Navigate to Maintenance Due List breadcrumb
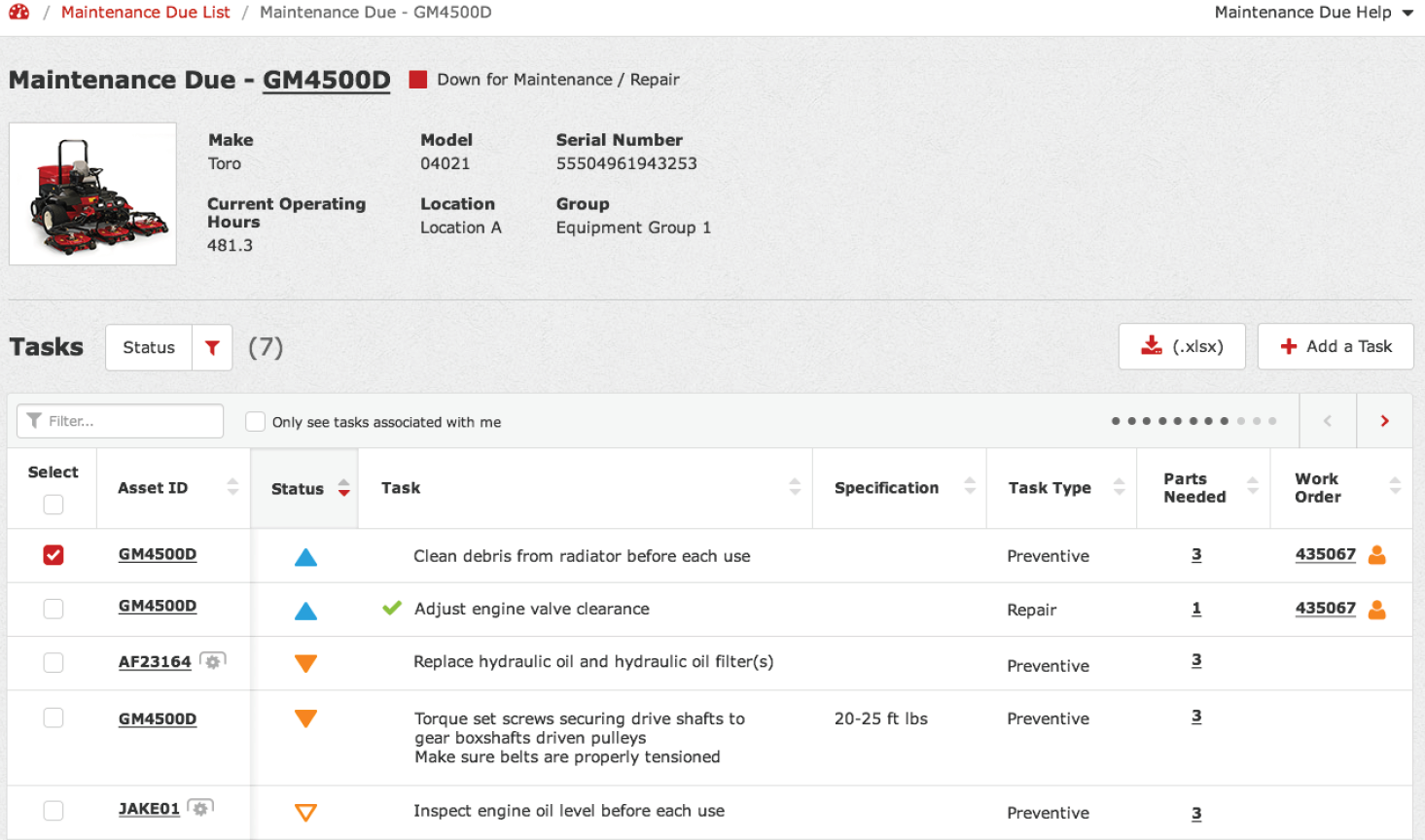1425x840 pixels. click(146, 13)
